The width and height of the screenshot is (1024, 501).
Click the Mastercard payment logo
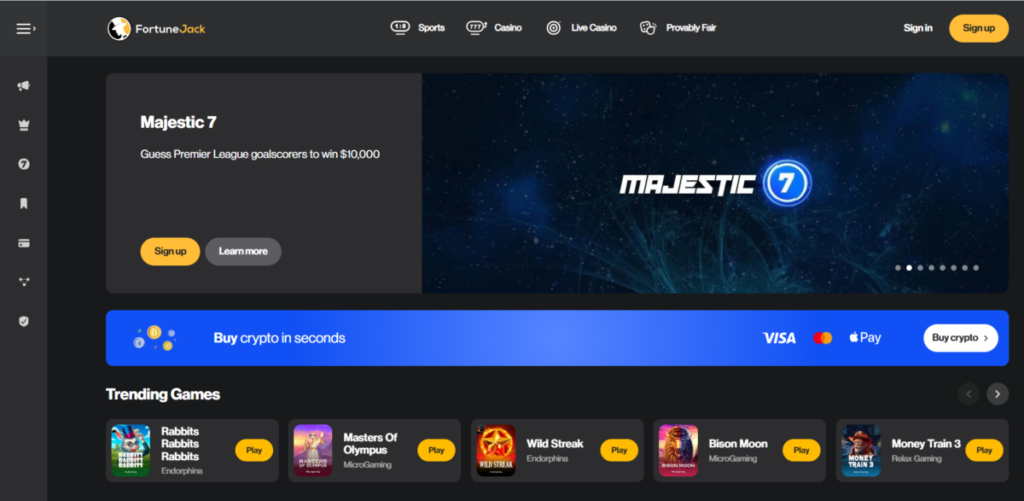point(822,338)
